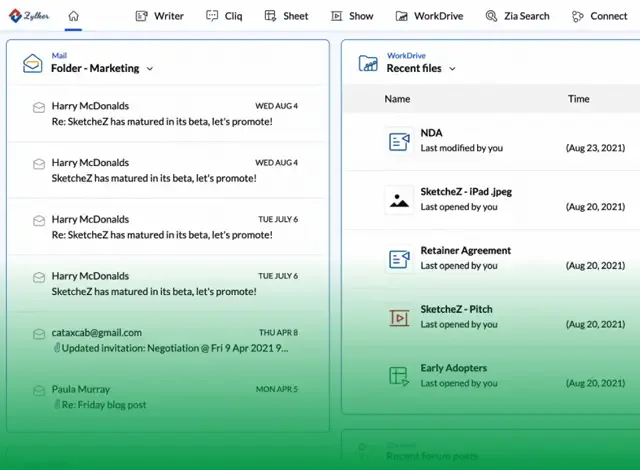
Task: Click envelope icon beside Paula Murray
Action: pyautogui.click(x=39, y=391)
